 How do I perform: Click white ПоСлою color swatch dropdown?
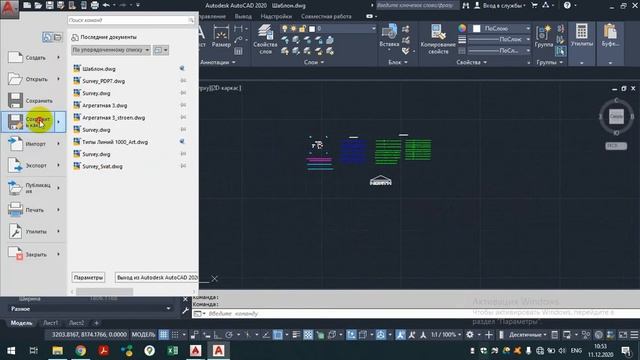[502, 29]
